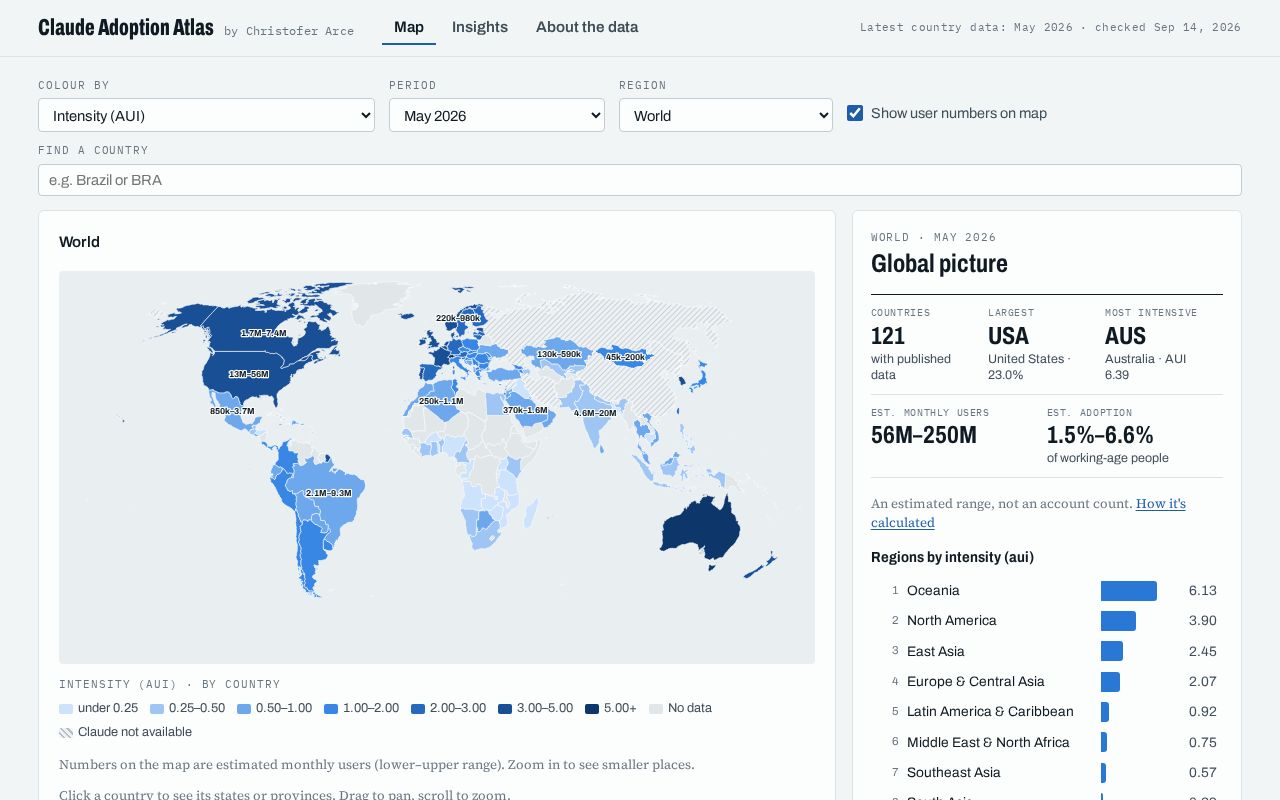Image resolution: width=1280 pixels, height=800 pixels.
Task: Click the 850k–3.7M label on Mexico
Action: tap(232, 411)
